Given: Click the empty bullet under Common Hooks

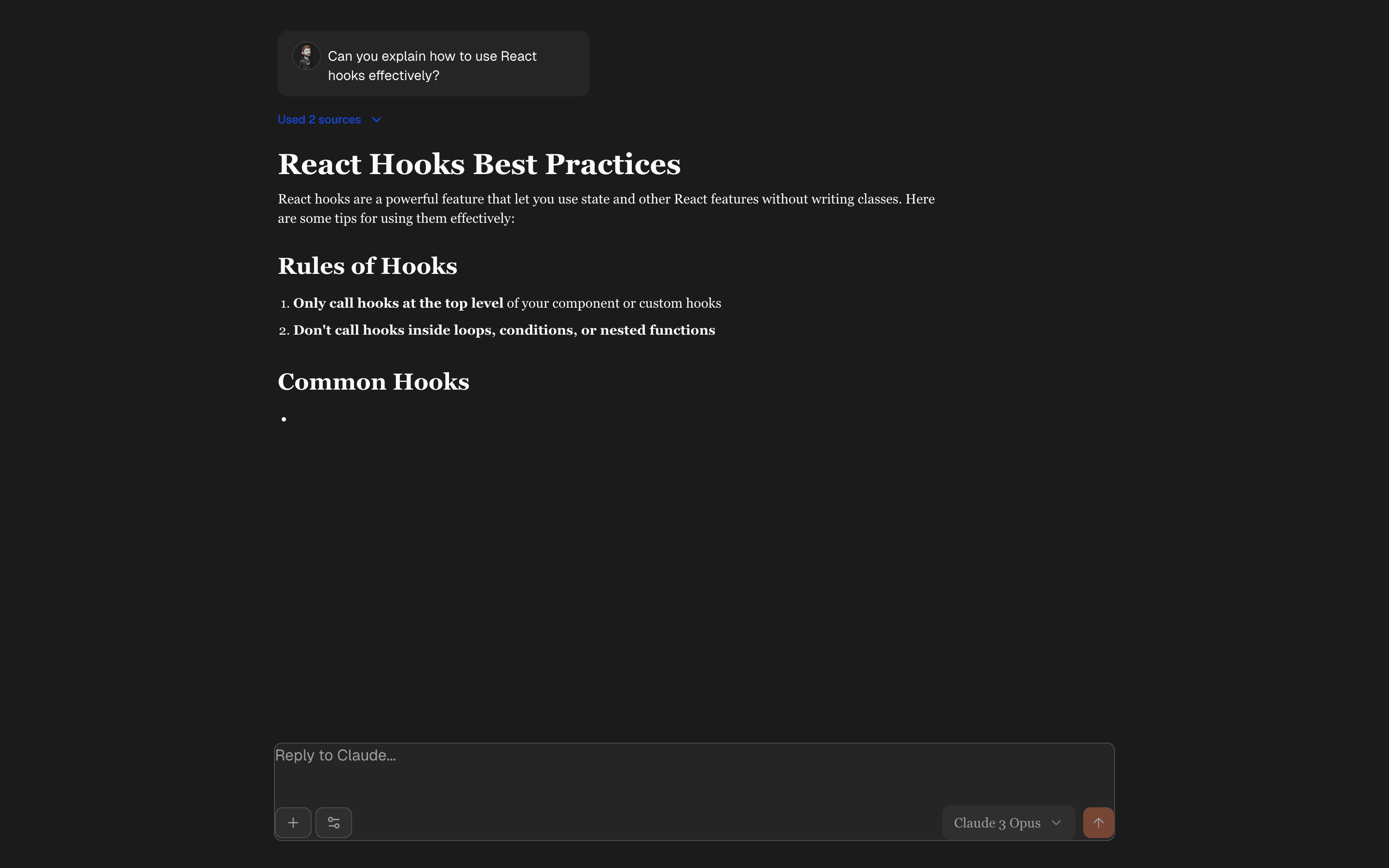Looking at the screenshot, I should tap(284, 419).
